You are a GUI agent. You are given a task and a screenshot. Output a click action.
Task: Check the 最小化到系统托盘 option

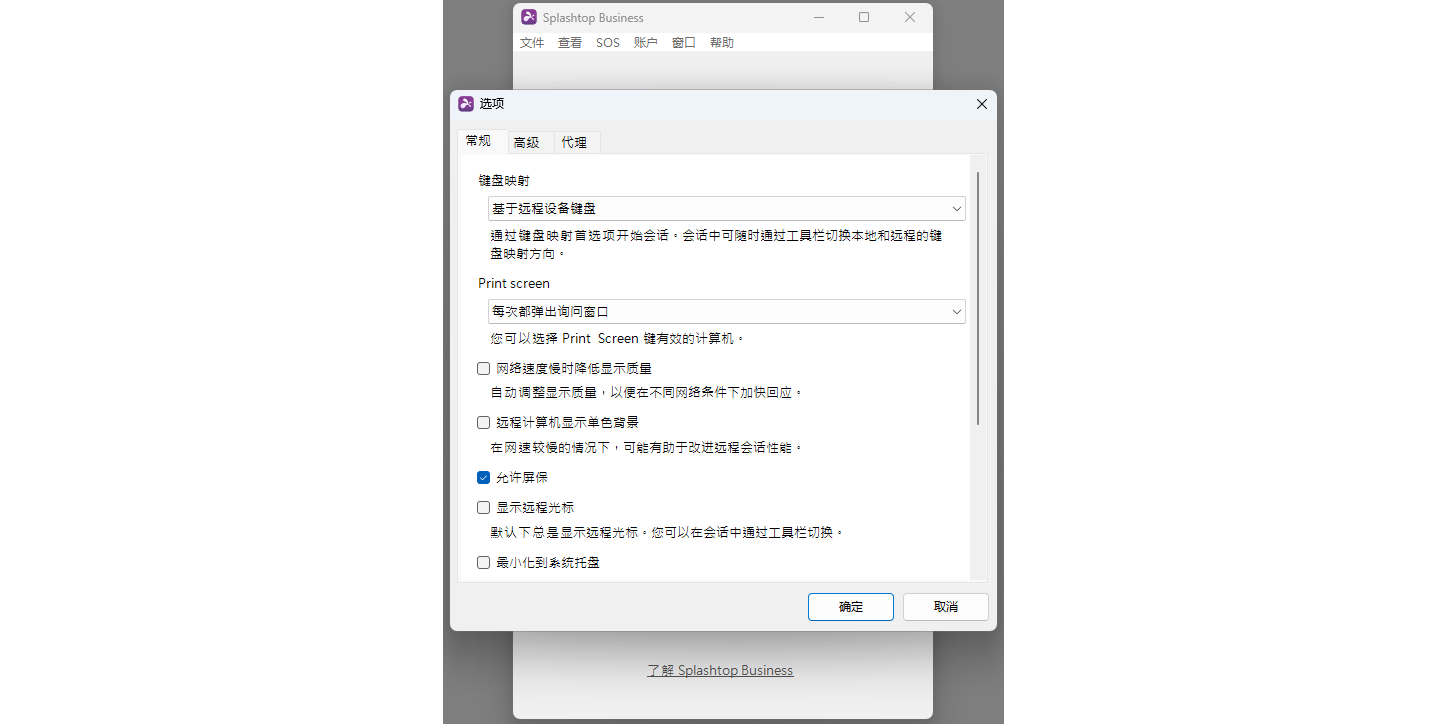483,562
